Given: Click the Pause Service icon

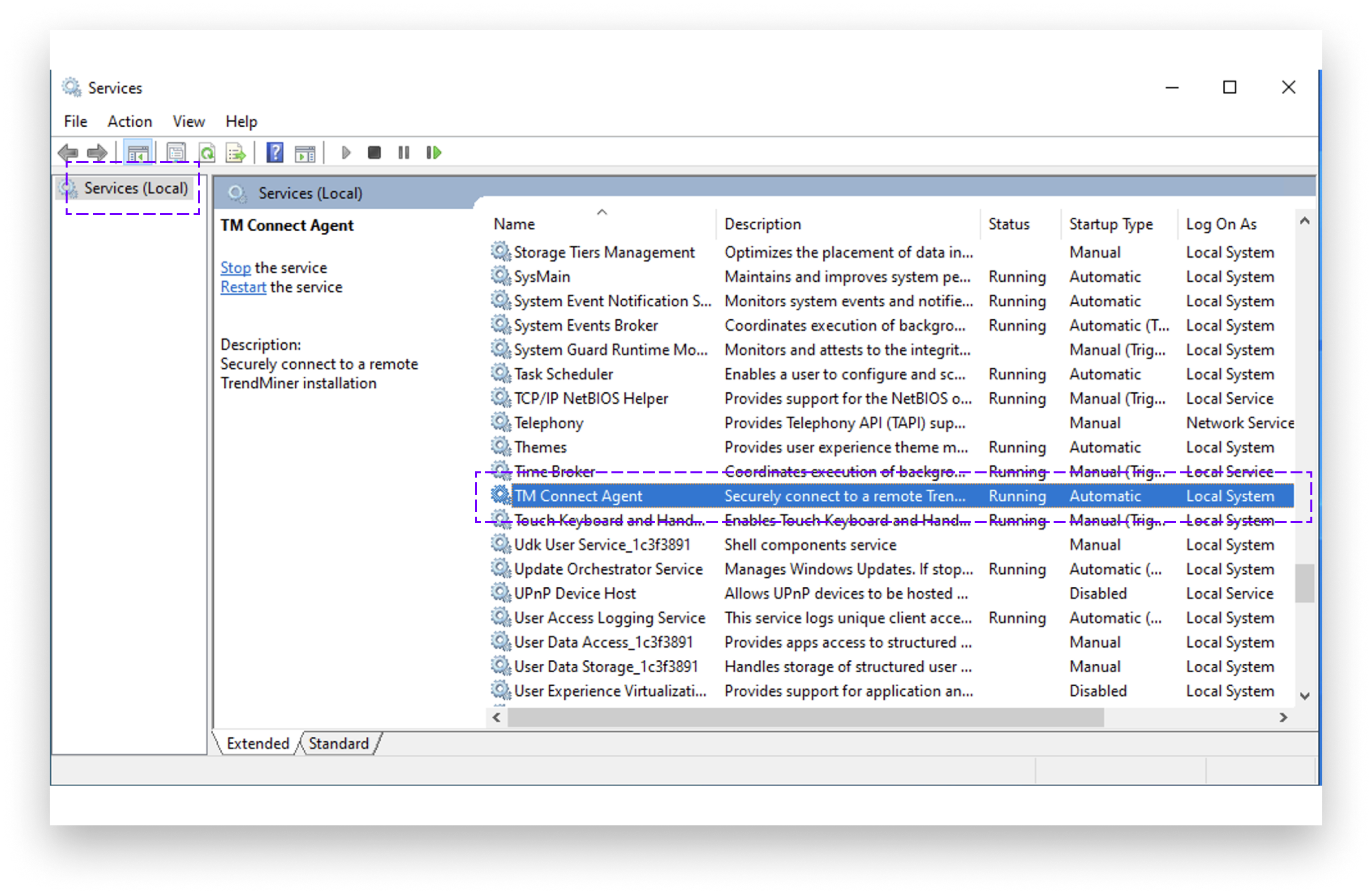Looking at the screenshot, I should [404, 153].
